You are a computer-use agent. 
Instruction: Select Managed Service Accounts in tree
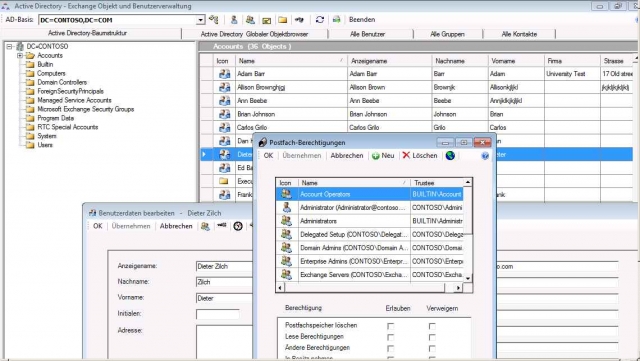pyautogui.click(x=74, y=100)
